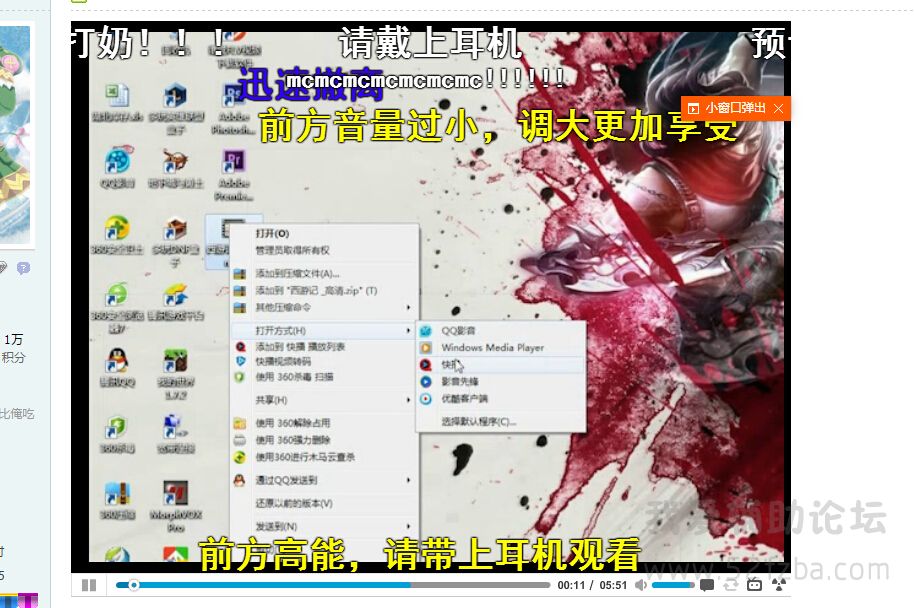Expand the 通过QQ发送到 submenu
This screenshot has height=608, width=914.
coord(324,480)
